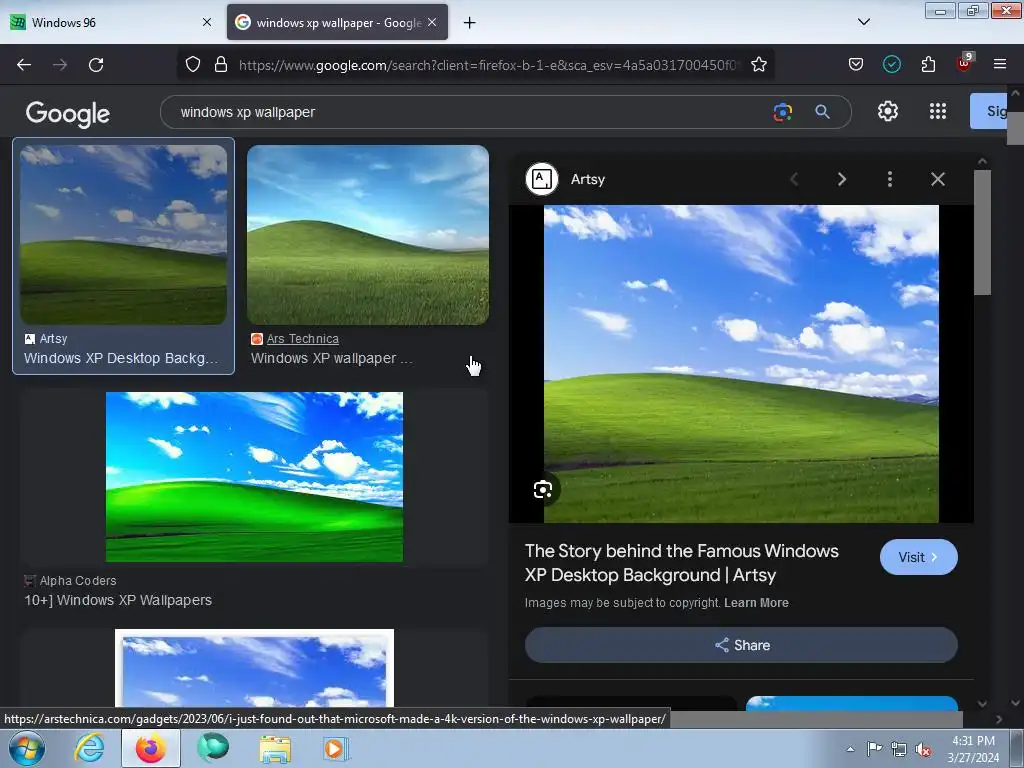1024x768 pixels.
Task: Save page to Pocket
Action: tap(856, 64)
